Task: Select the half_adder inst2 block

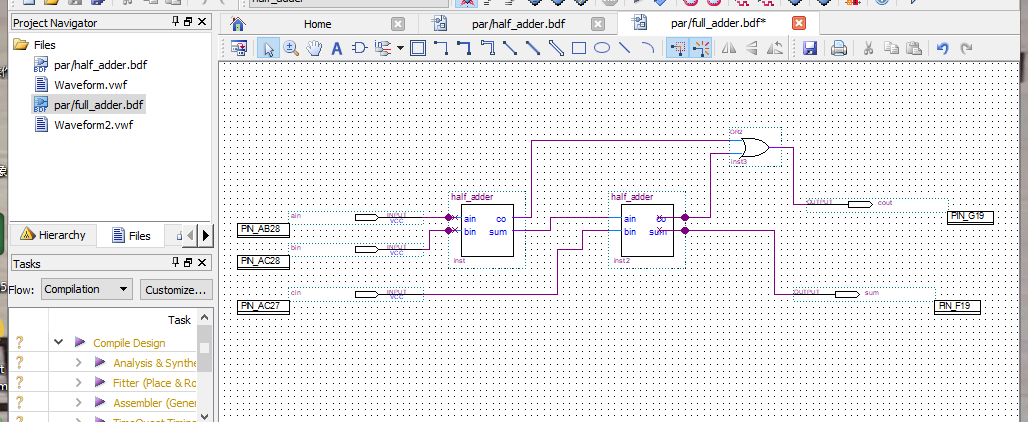Action: pos(648,229)
